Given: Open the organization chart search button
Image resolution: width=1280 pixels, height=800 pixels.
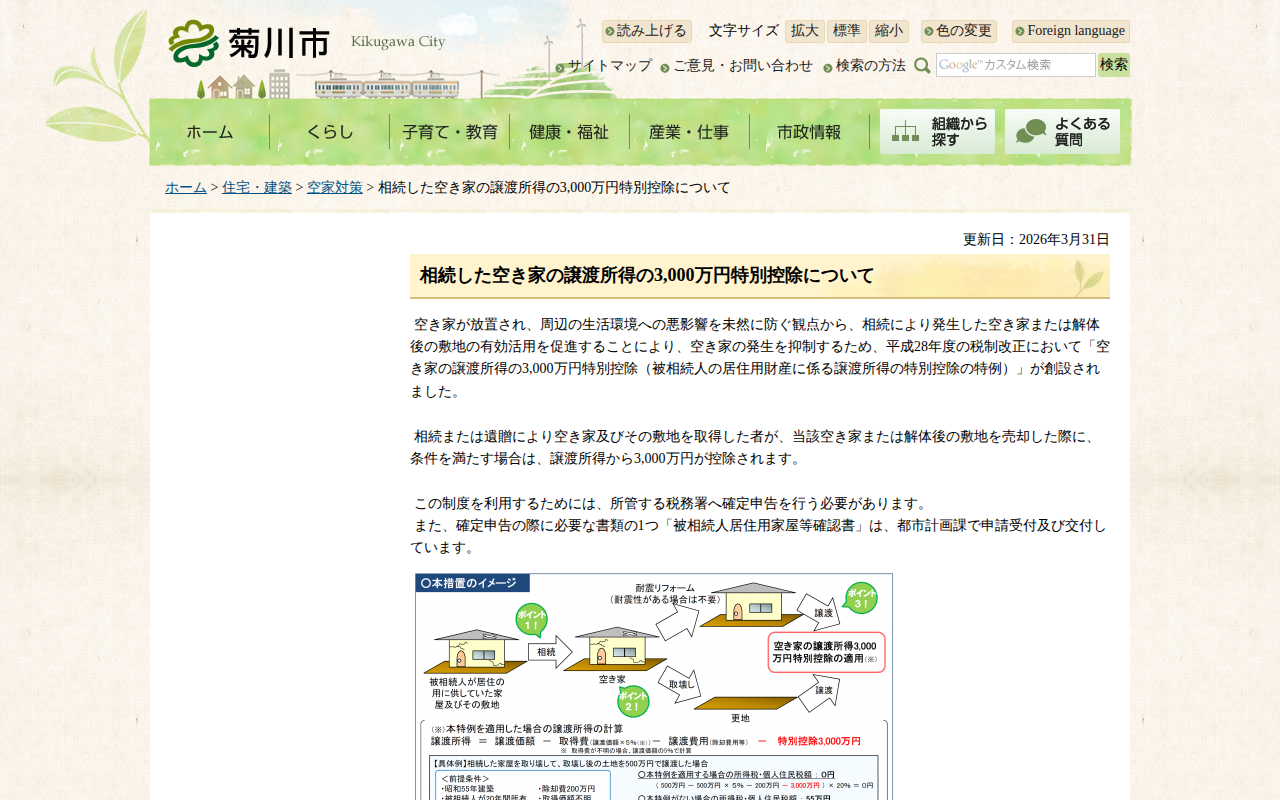Looking at the screenshot, I should 937,132.
